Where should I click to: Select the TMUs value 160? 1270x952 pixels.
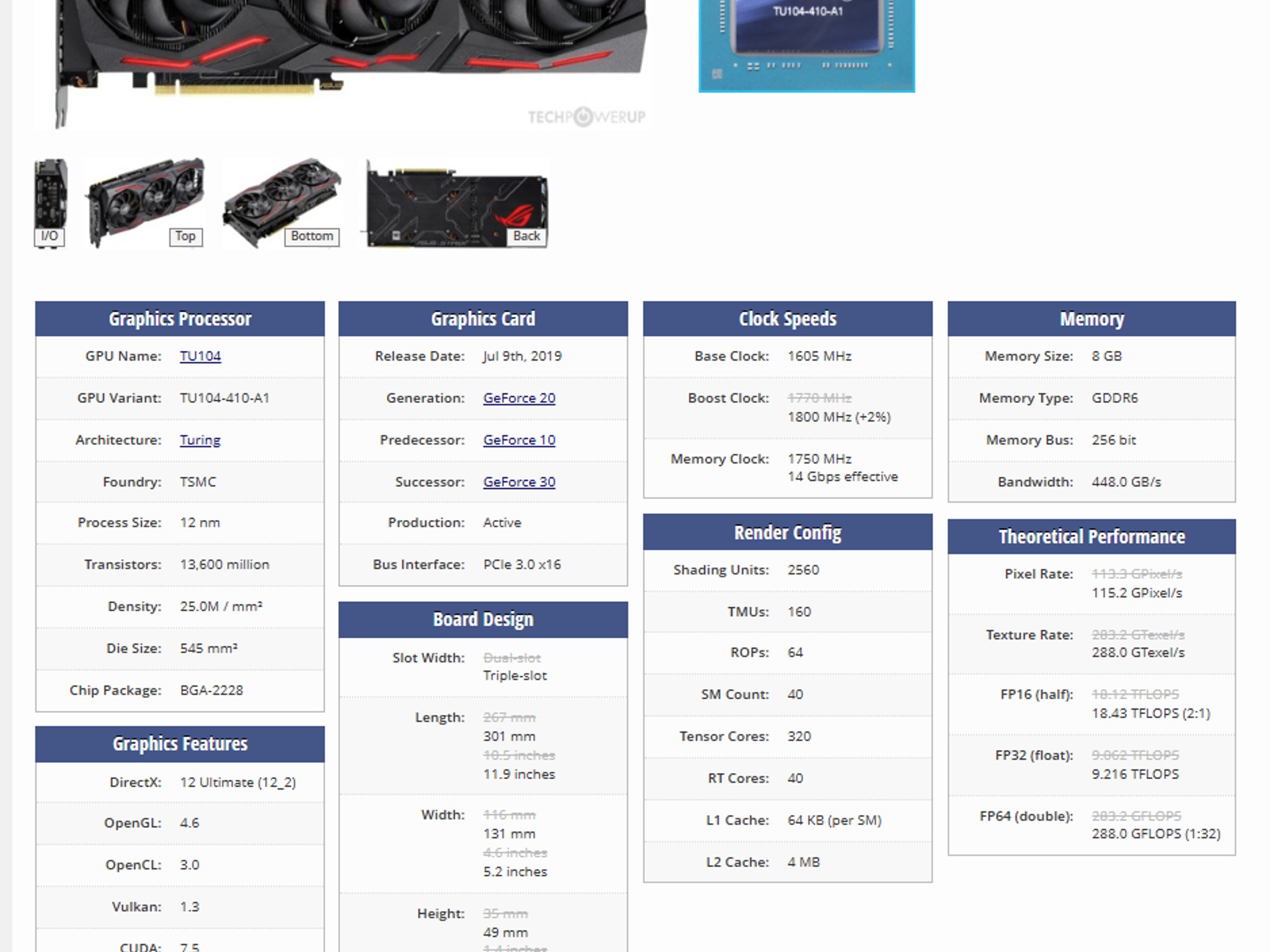[799, 612]
